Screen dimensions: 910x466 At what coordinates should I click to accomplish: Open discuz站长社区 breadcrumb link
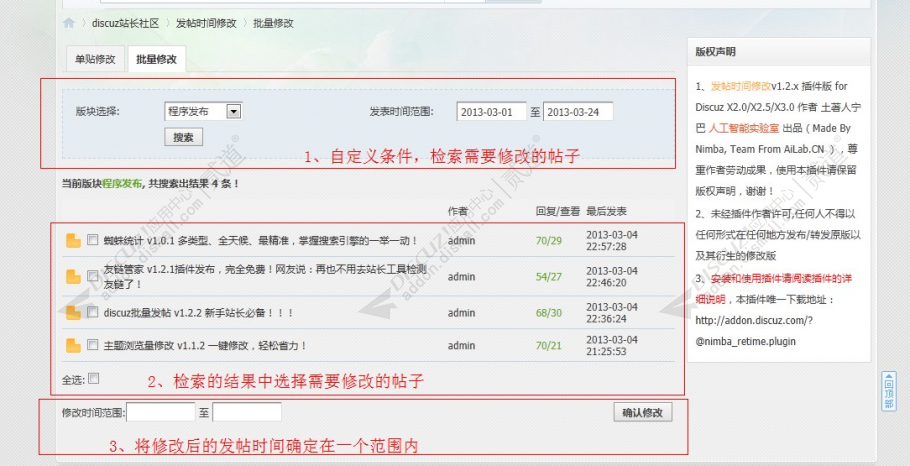coord(125,23)
